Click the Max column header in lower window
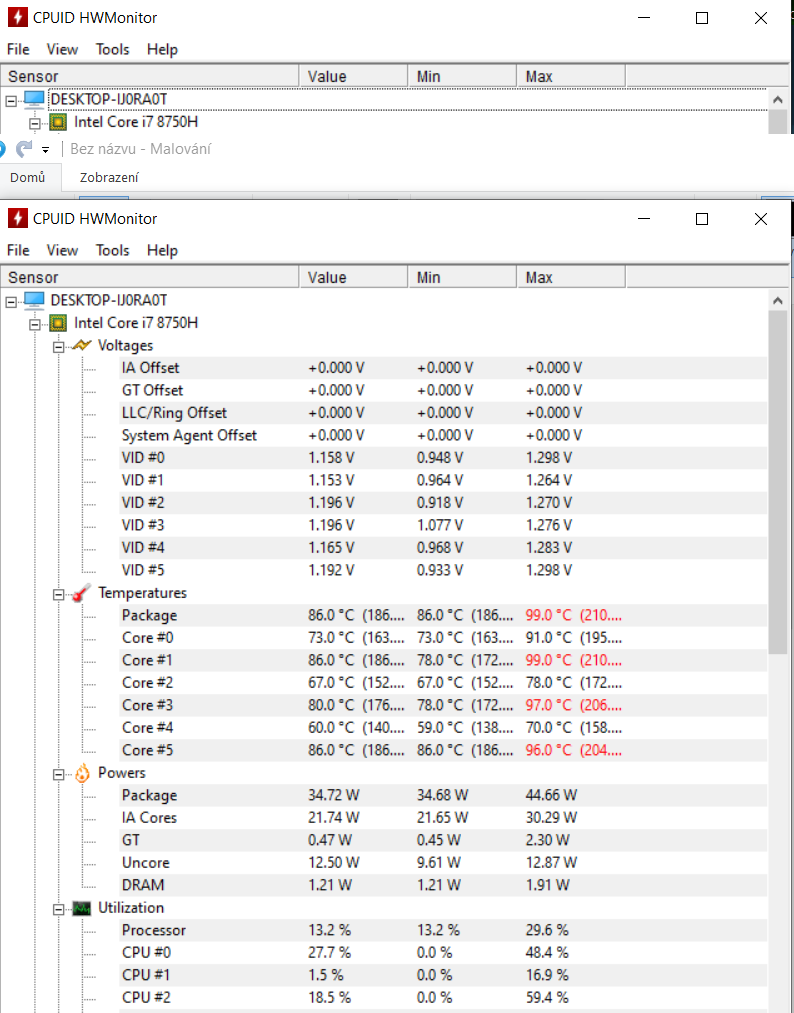The width and height of the screenshot is (794, 1013). coord(570,277)
